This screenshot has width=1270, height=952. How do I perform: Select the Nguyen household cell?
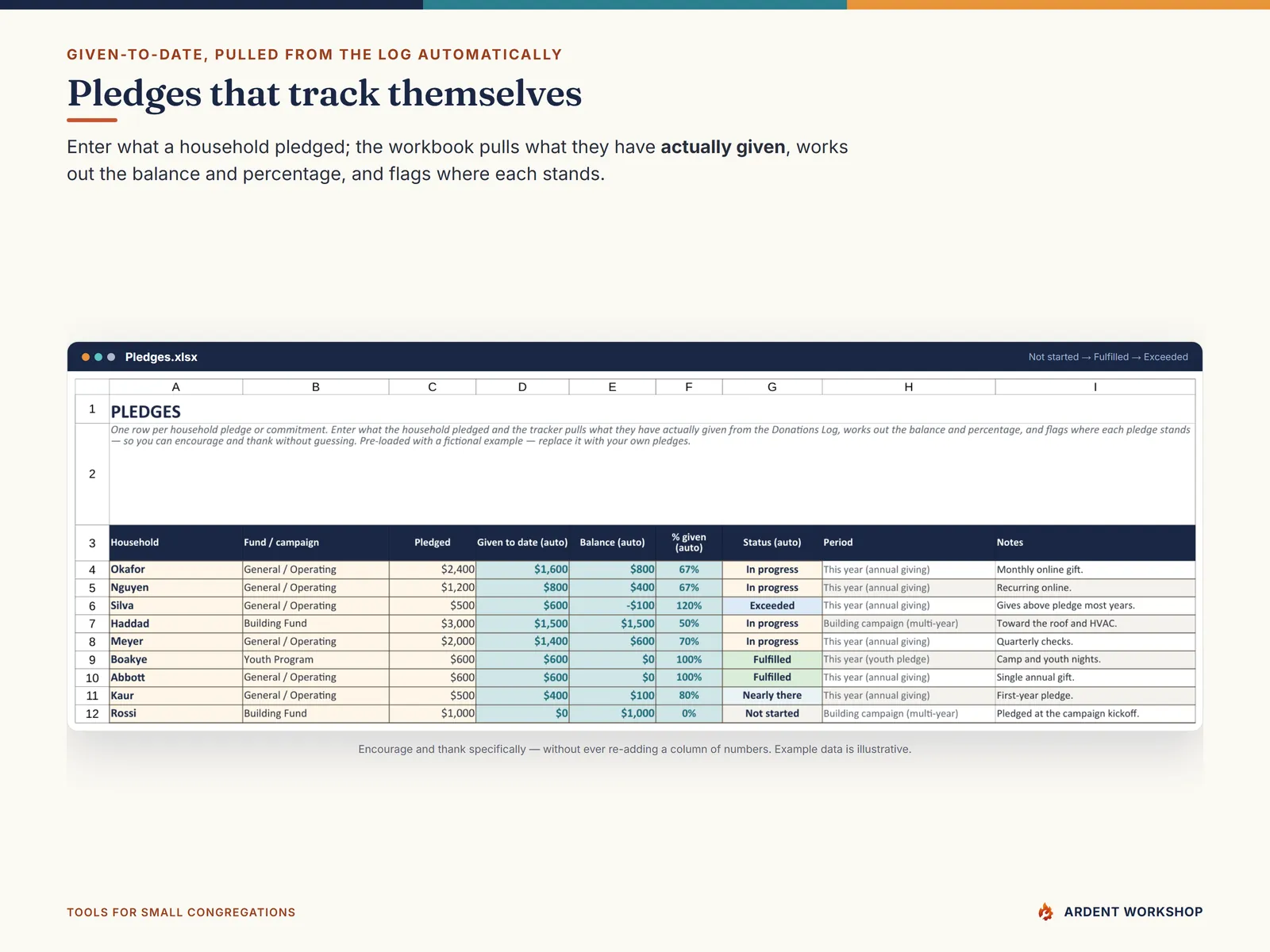click(x=175, y=588)
